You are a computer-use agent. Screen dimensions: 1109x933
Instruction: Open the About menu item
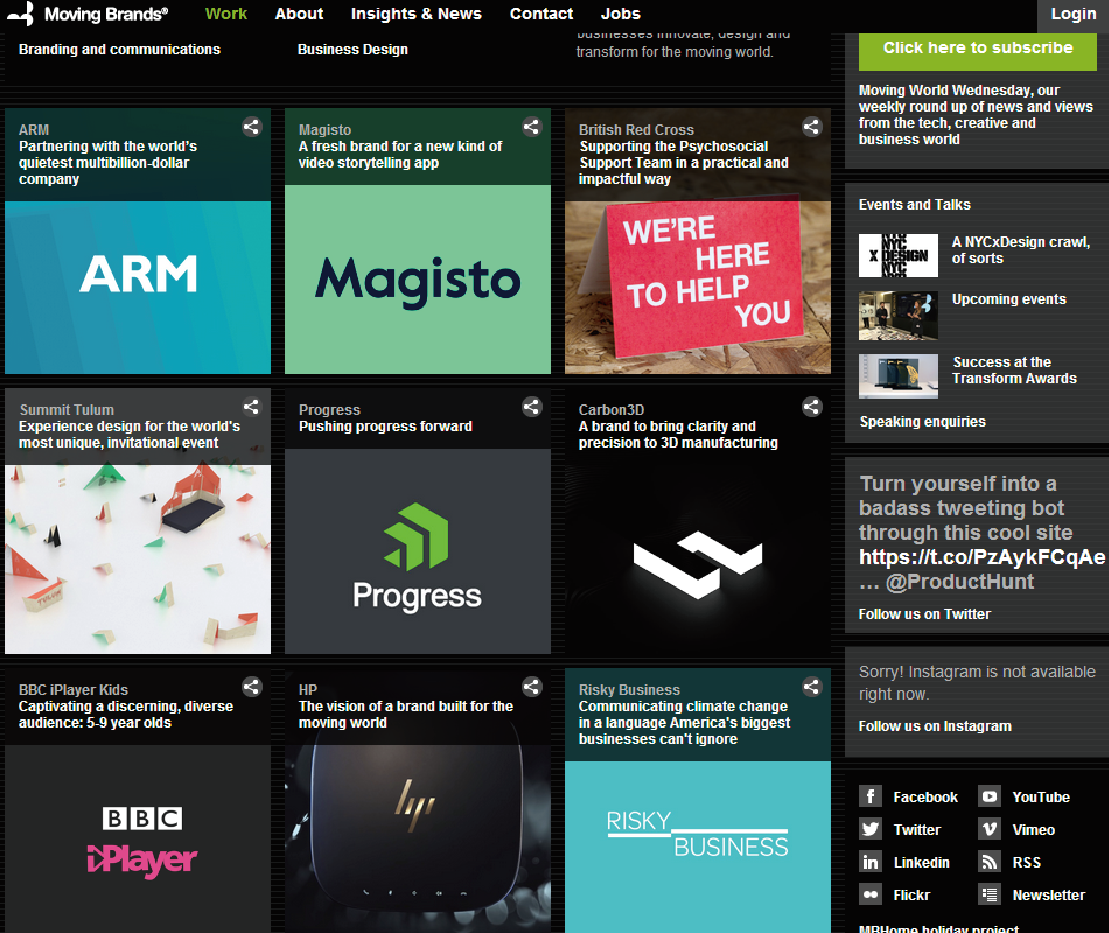(299, 13)
